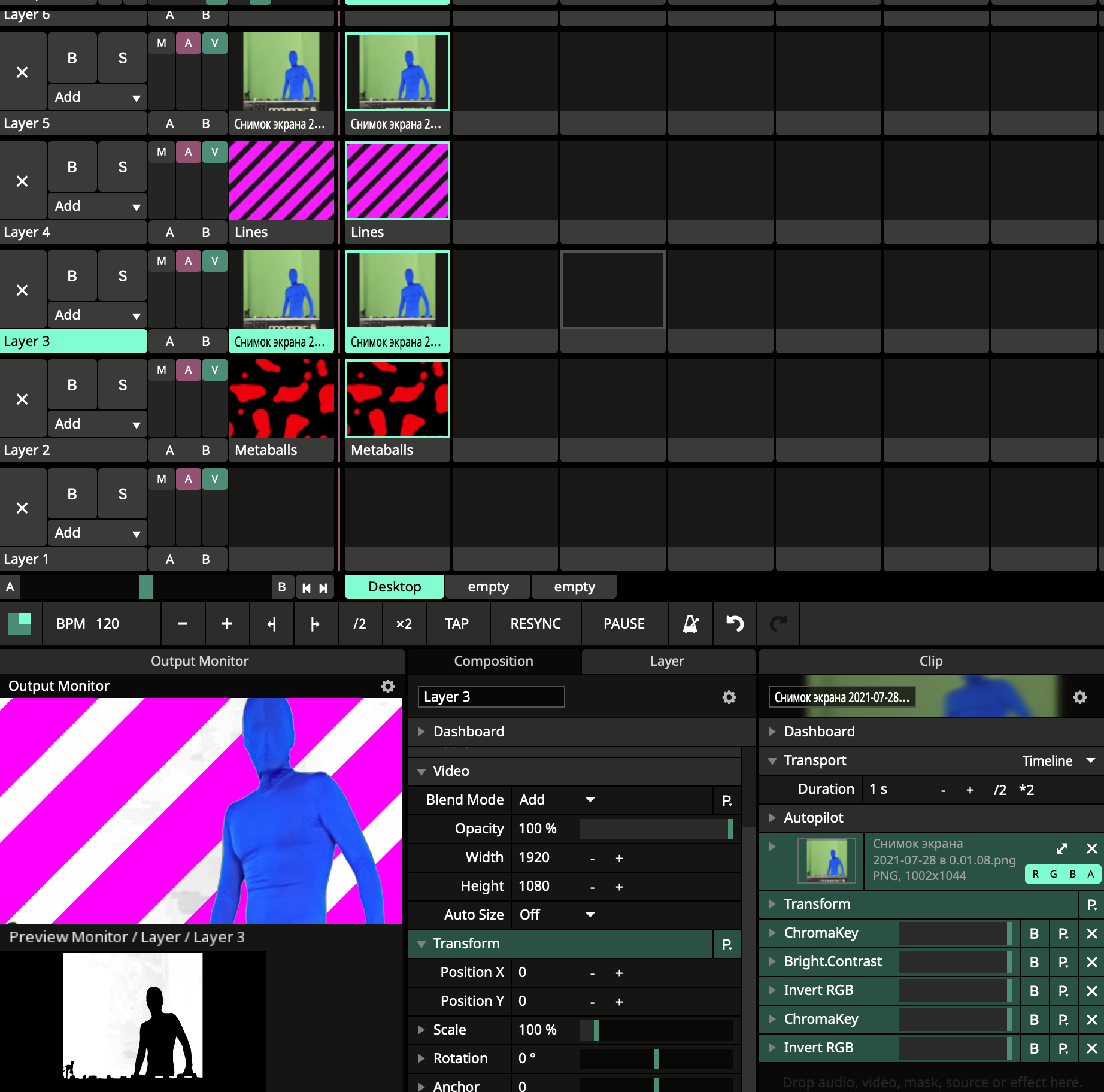Remove the Bright.Contrast effect with X

pyautogui.click(x=1091, y=962)
